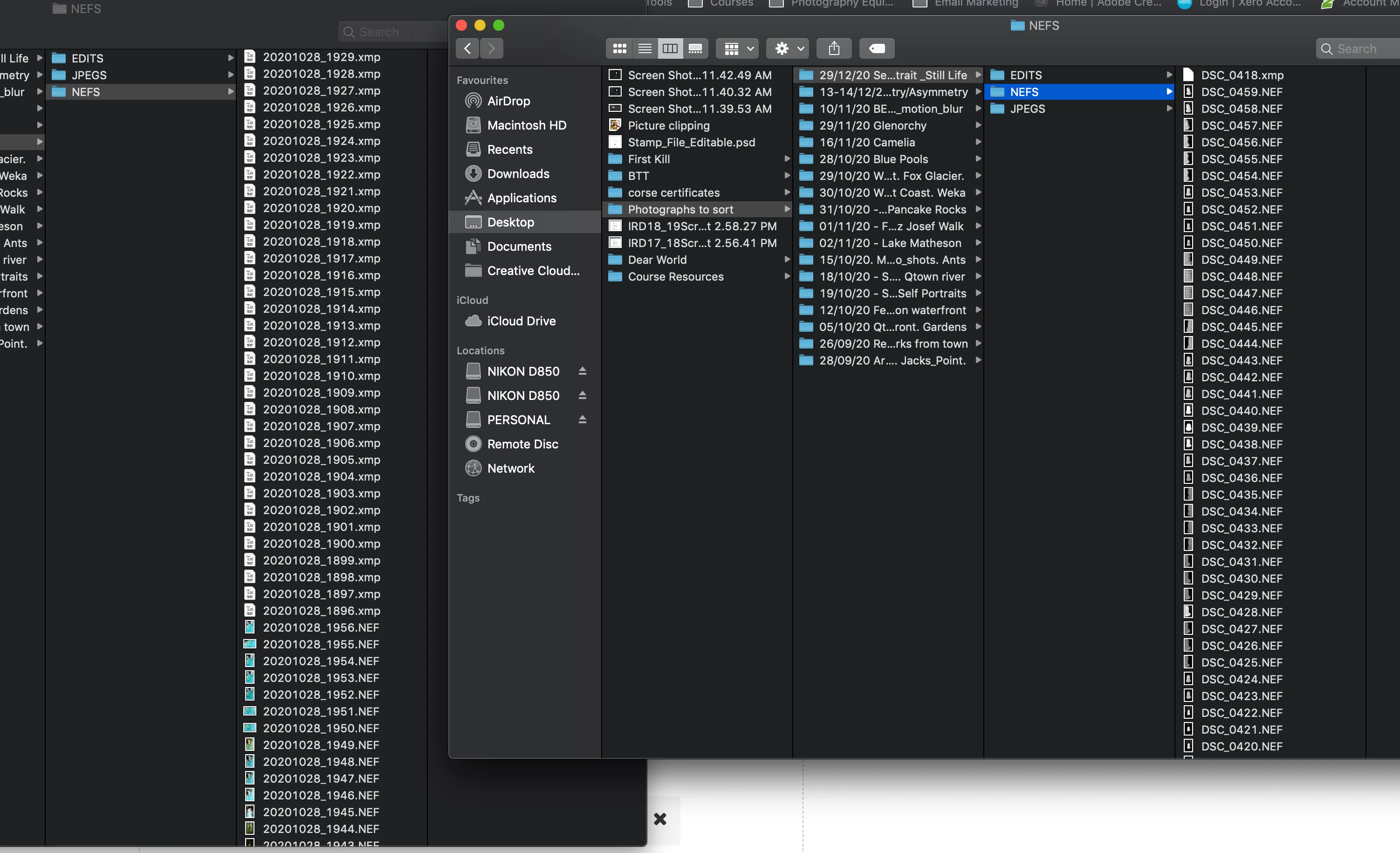Eject the first NIKON D850 volume
This screenshot has width=1400, height=853.
click(x=583, y=371)
